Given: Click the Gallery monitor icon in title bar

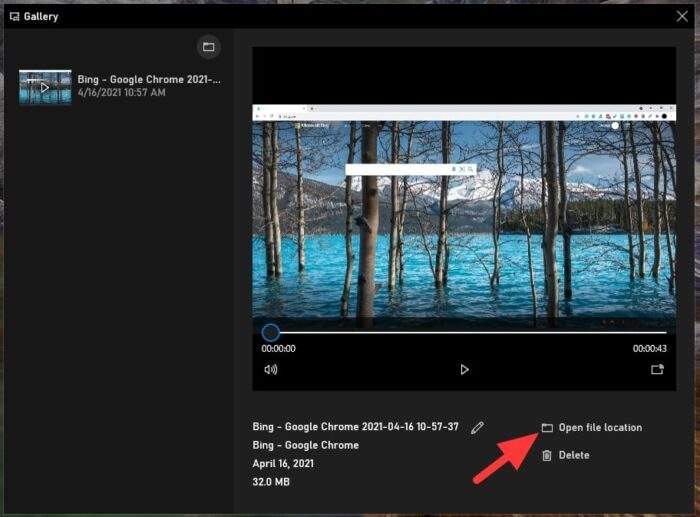Looking at the screenshot, I should coord(14,17).
